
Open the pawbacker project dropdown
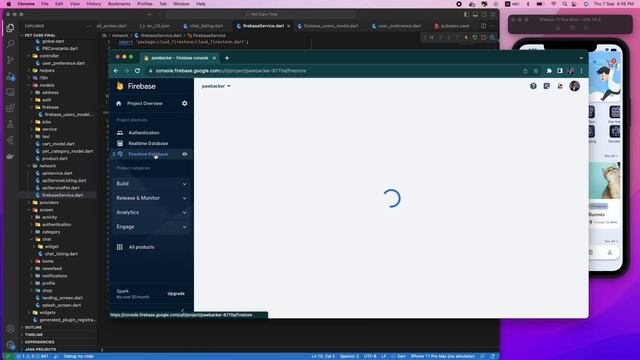[x=216, y=86]
